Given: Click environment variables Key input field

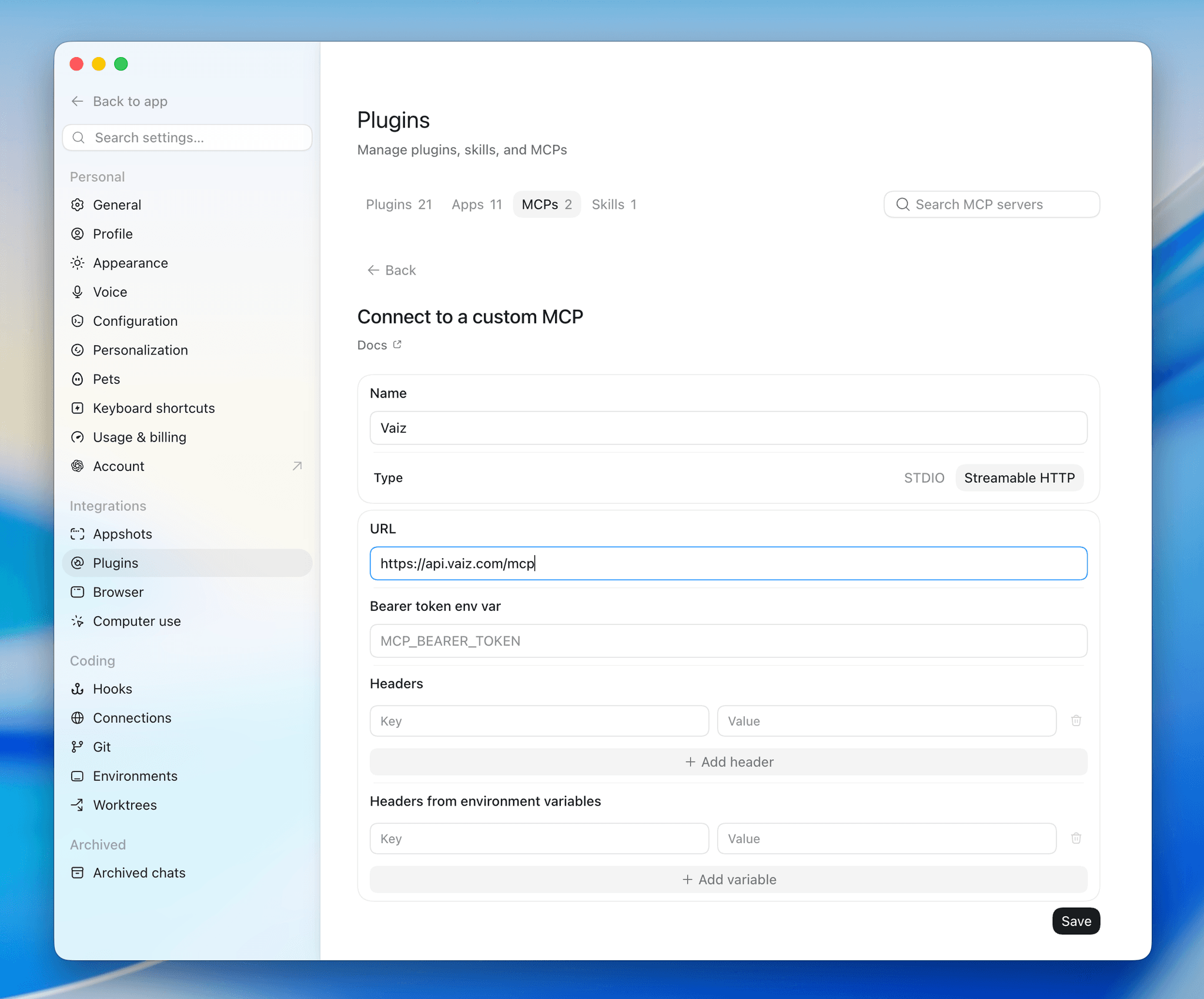Looking at the screenshot, I should click(x=539, y=838).
